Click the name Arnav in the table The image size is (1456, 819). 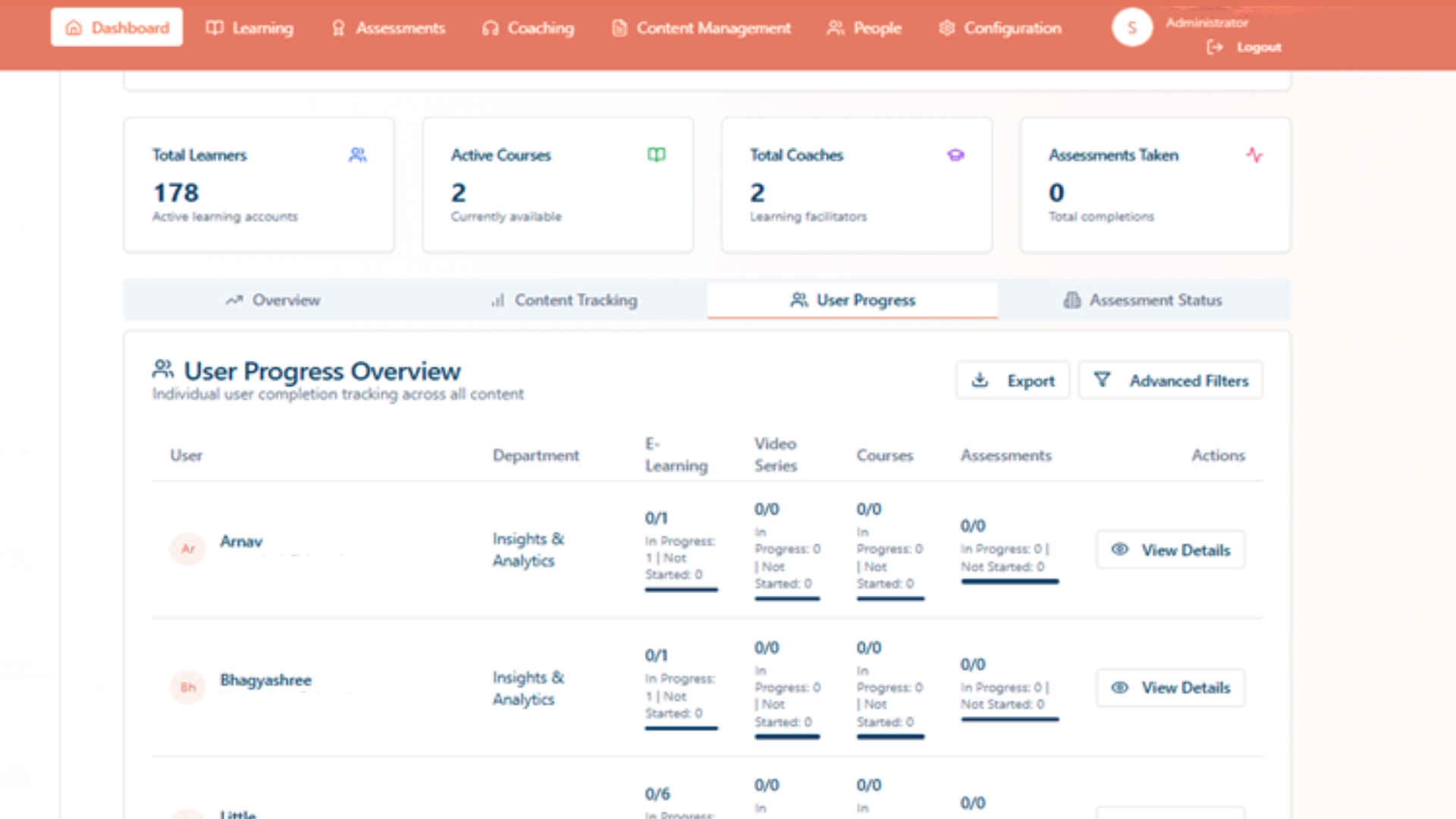[241, 541]
